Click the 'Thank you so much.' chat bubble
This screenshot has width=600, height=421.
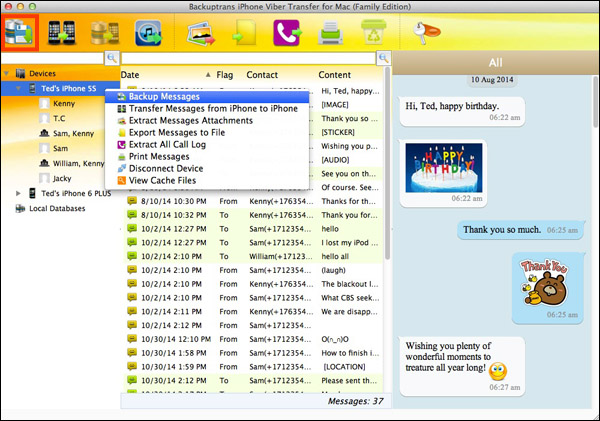click(x=520, y=230)
